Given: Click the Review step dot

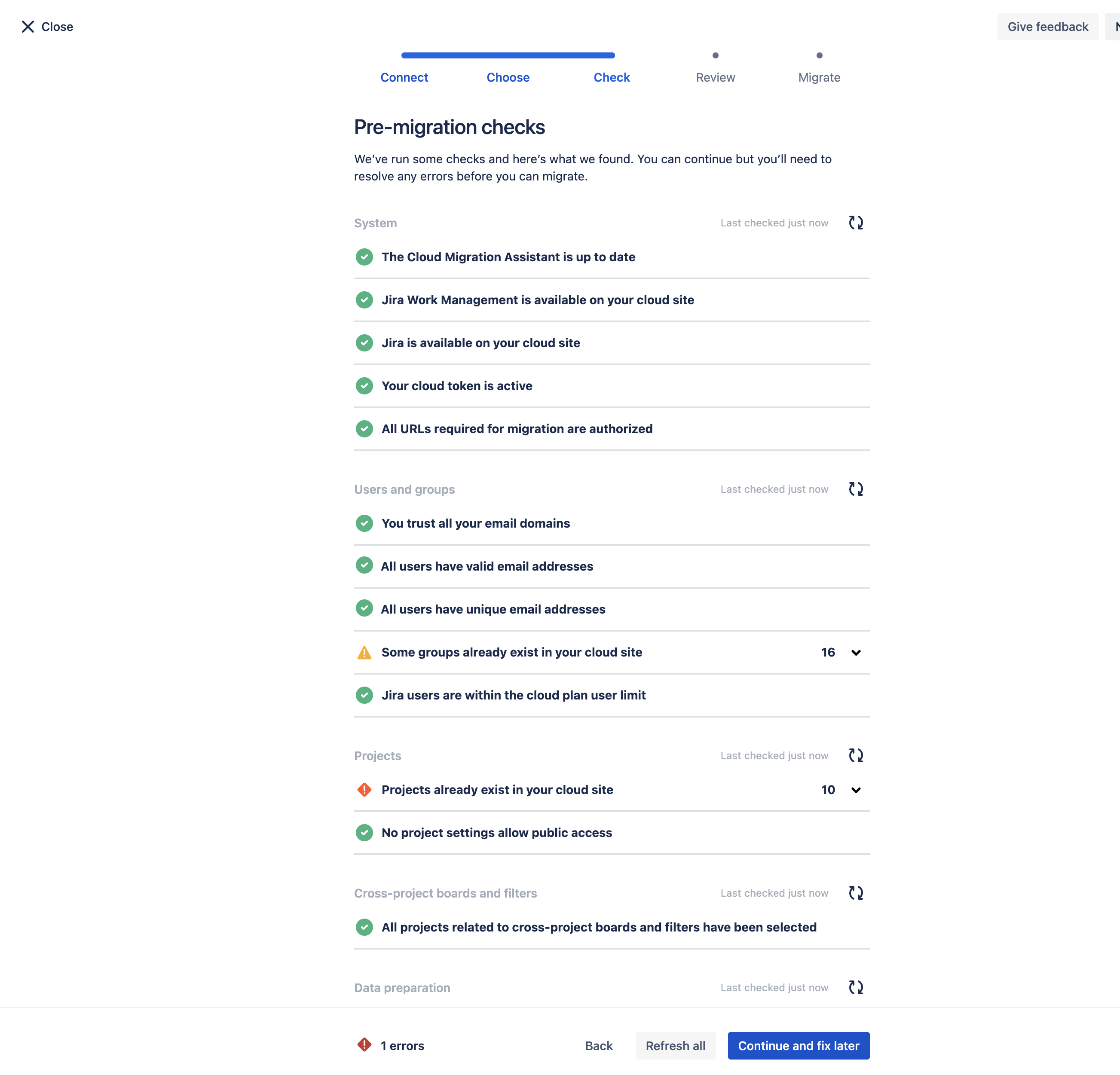Looking at the screenshot, I should tap(715, 55).
